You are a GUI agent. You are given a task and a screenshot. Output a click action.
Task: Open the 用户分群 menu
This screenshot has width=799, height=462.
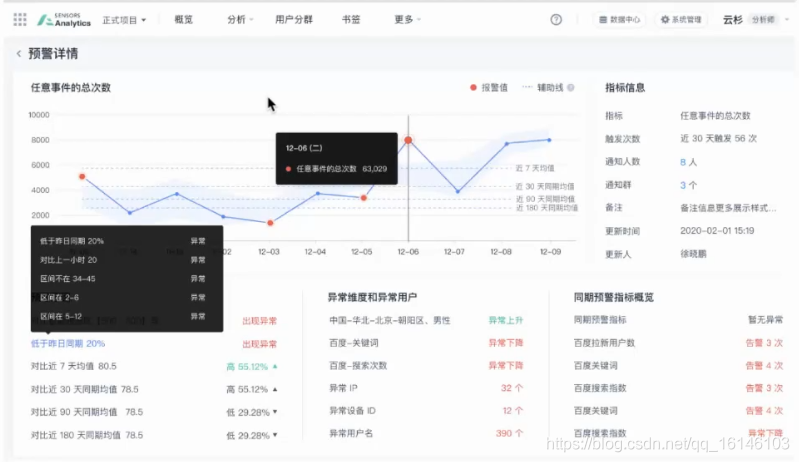click(294, 19)
